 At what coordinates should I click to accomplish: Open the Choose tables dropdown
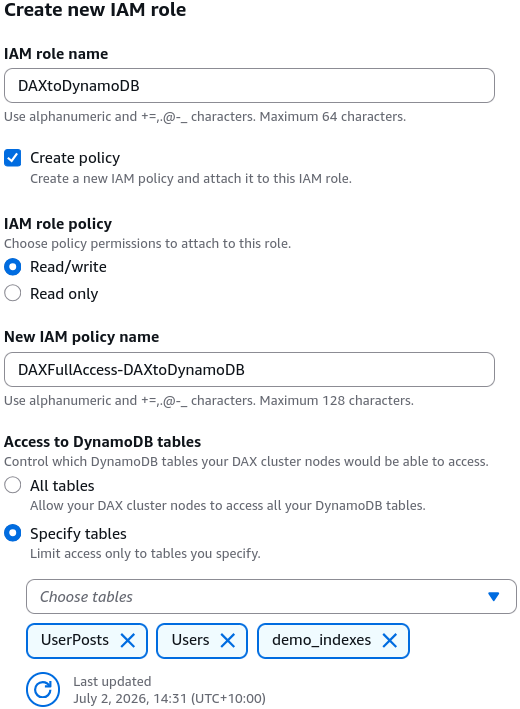coord(271,596)
